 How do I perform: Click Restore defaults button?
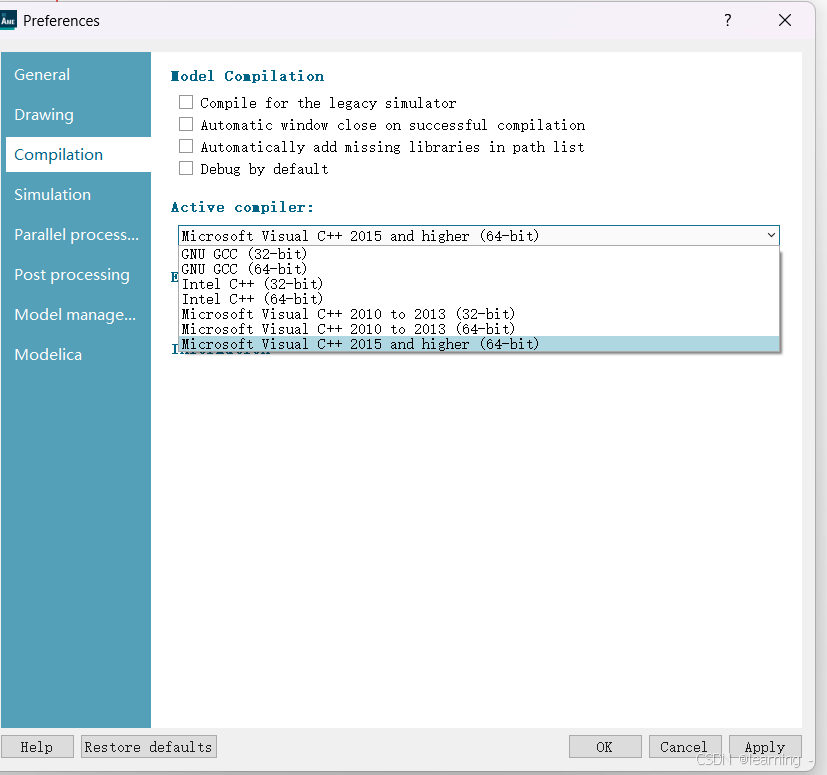pos(149,747)
